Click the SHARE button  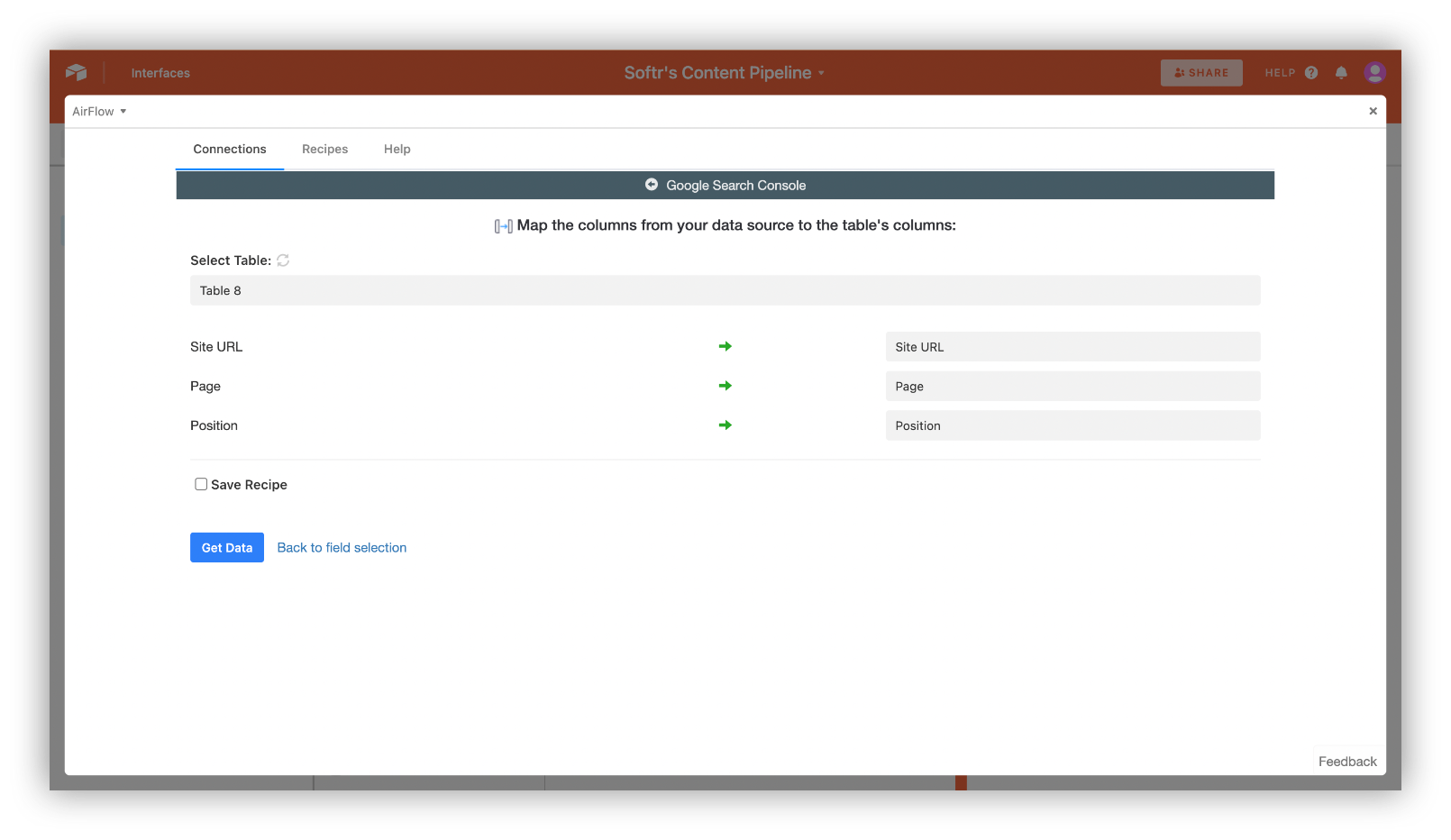coord(1201,73)
